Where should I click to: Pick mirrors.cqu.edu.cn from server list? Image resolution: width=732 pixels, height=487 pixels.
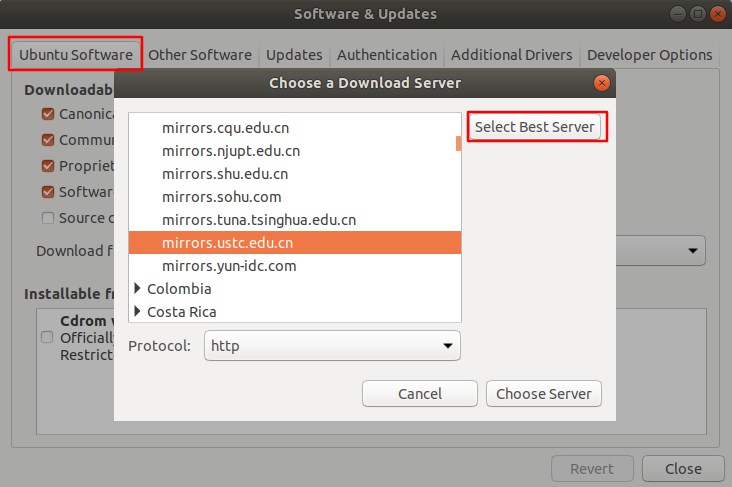[x=225, y=128]
